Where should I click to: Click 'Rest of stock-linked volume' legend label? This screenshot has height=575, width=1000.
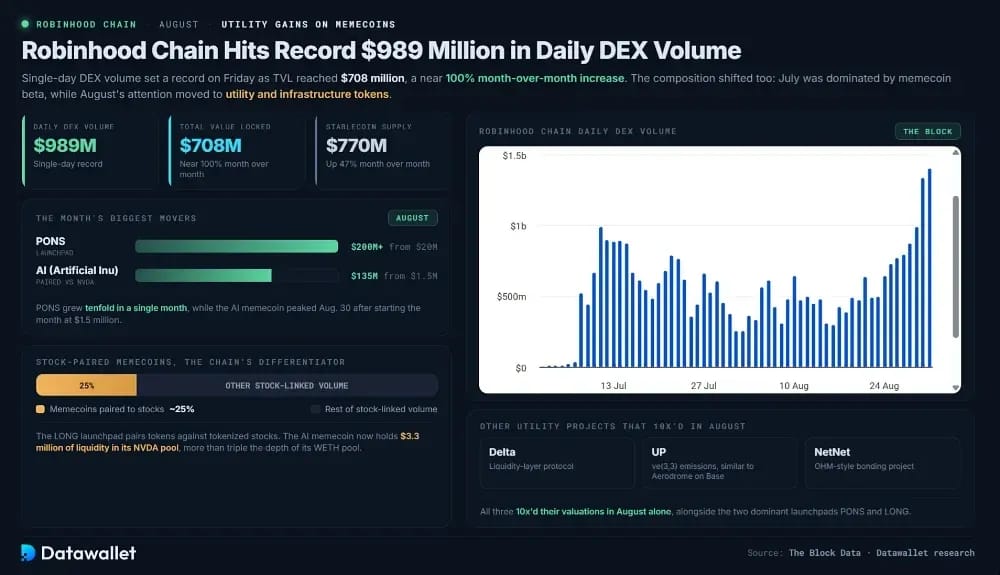pos(381,409)
